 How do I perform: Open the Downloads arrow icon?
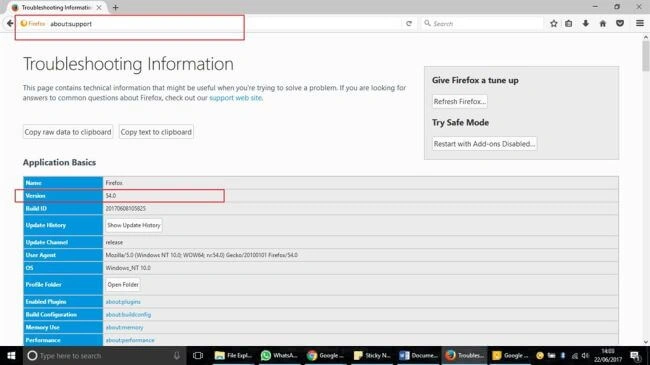pos(585,24)
